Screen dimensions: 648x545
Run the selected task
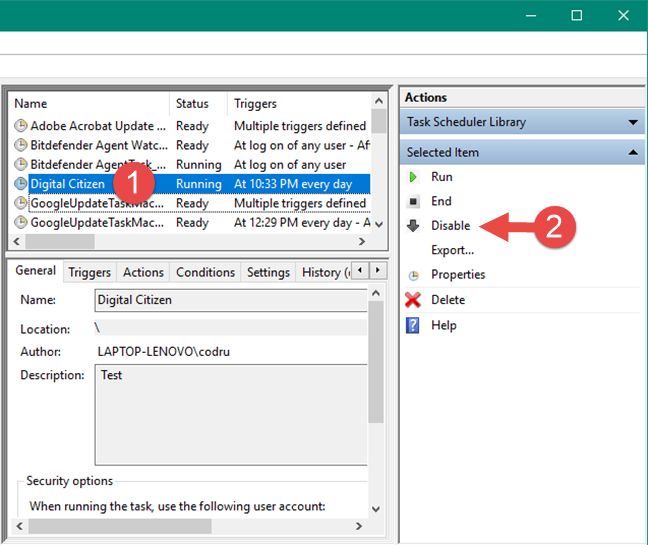[x=441, y=177]
